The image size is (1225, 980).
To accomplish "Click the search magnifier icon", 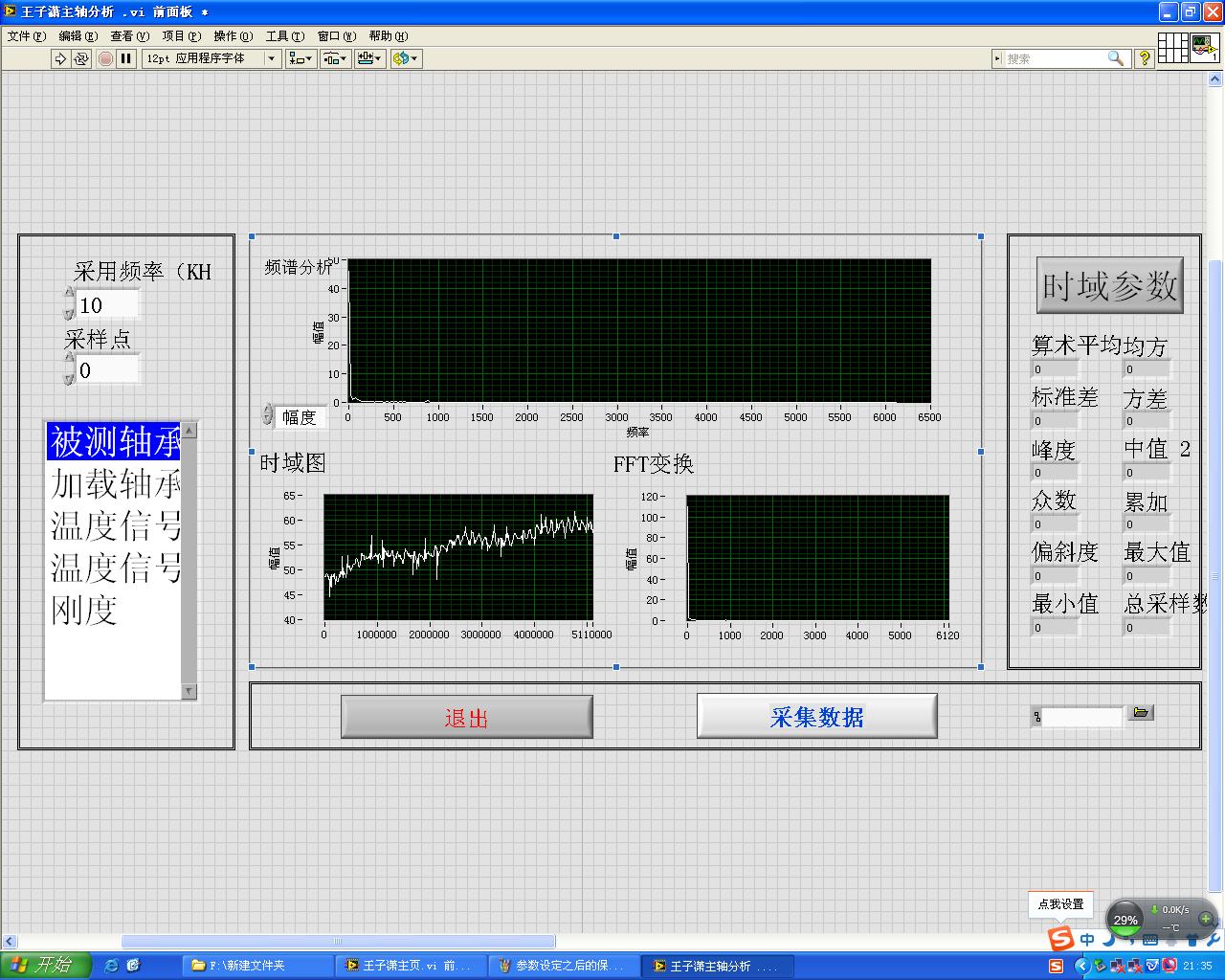I will tap(1116, 58).
